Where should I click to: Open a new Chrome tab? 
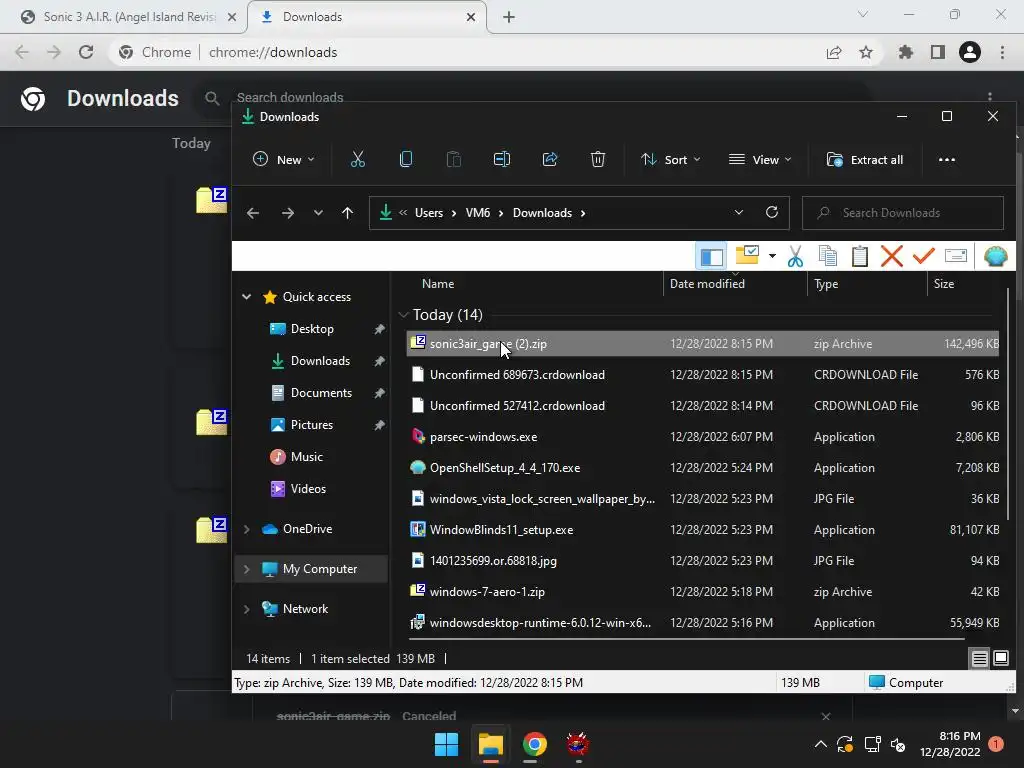click(509, 17)
